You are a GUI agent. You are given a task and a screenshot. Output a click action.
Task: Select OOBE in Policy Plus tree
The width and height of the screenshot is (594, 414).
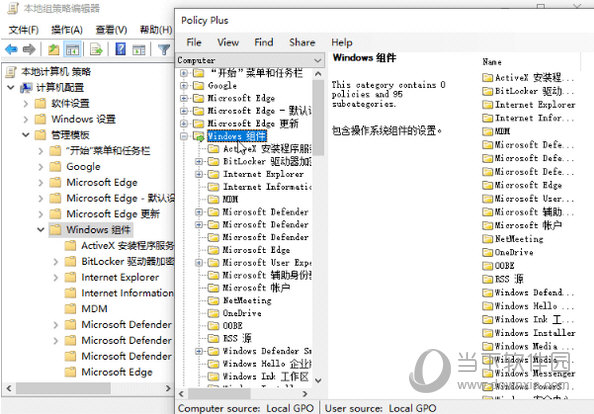[233, 326]
